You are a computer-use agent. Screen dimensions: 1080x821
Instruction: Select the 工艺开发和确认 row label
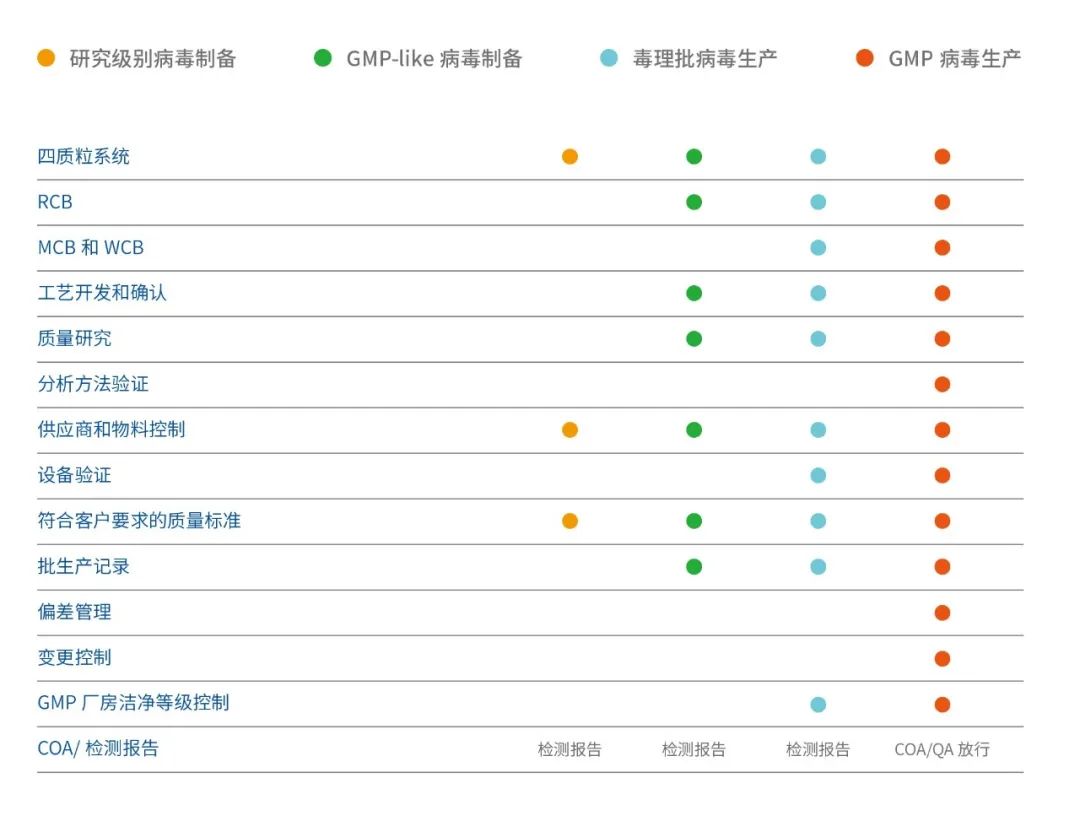click(102, 293)
